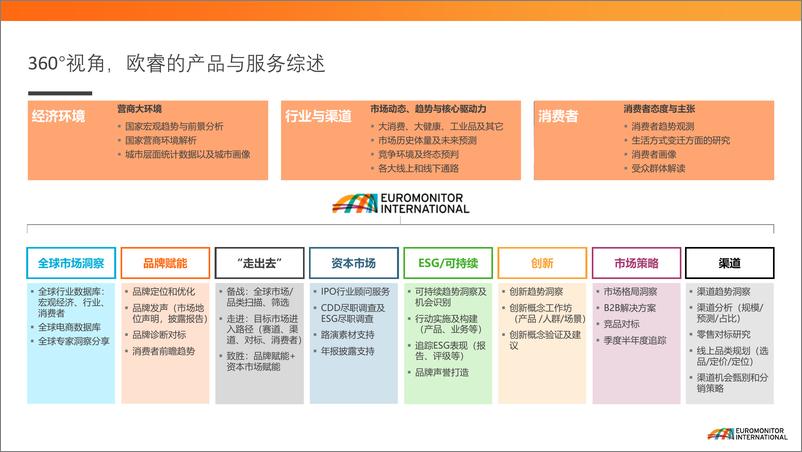
Task: Click '可持续趋势洞察及机会识别' bullet
Action: pyautogui.click(x=451, y=297)
